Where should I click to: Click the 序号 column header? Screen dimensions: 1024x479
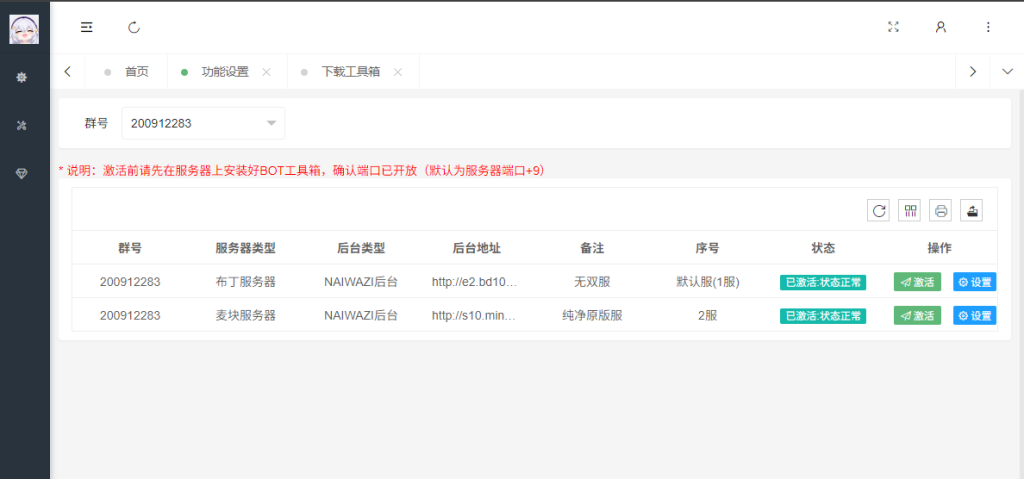[707, 248]
